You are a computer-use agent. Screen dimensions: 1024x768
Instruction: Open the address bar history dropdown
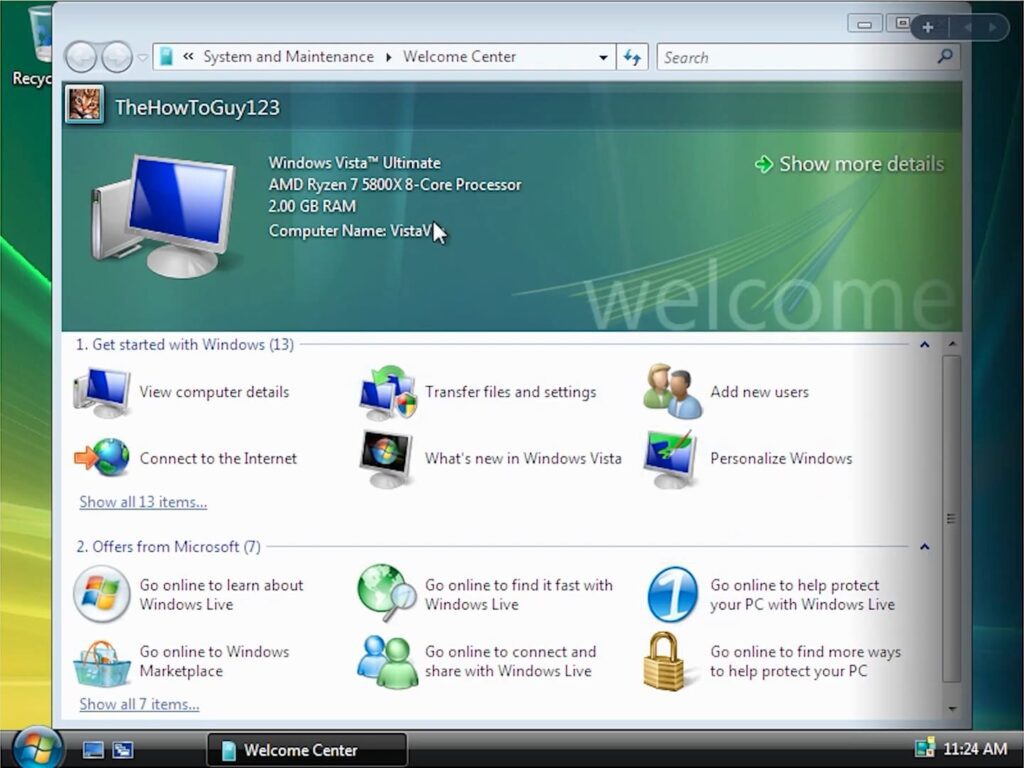pyautogui.click(x=603, y=58)
